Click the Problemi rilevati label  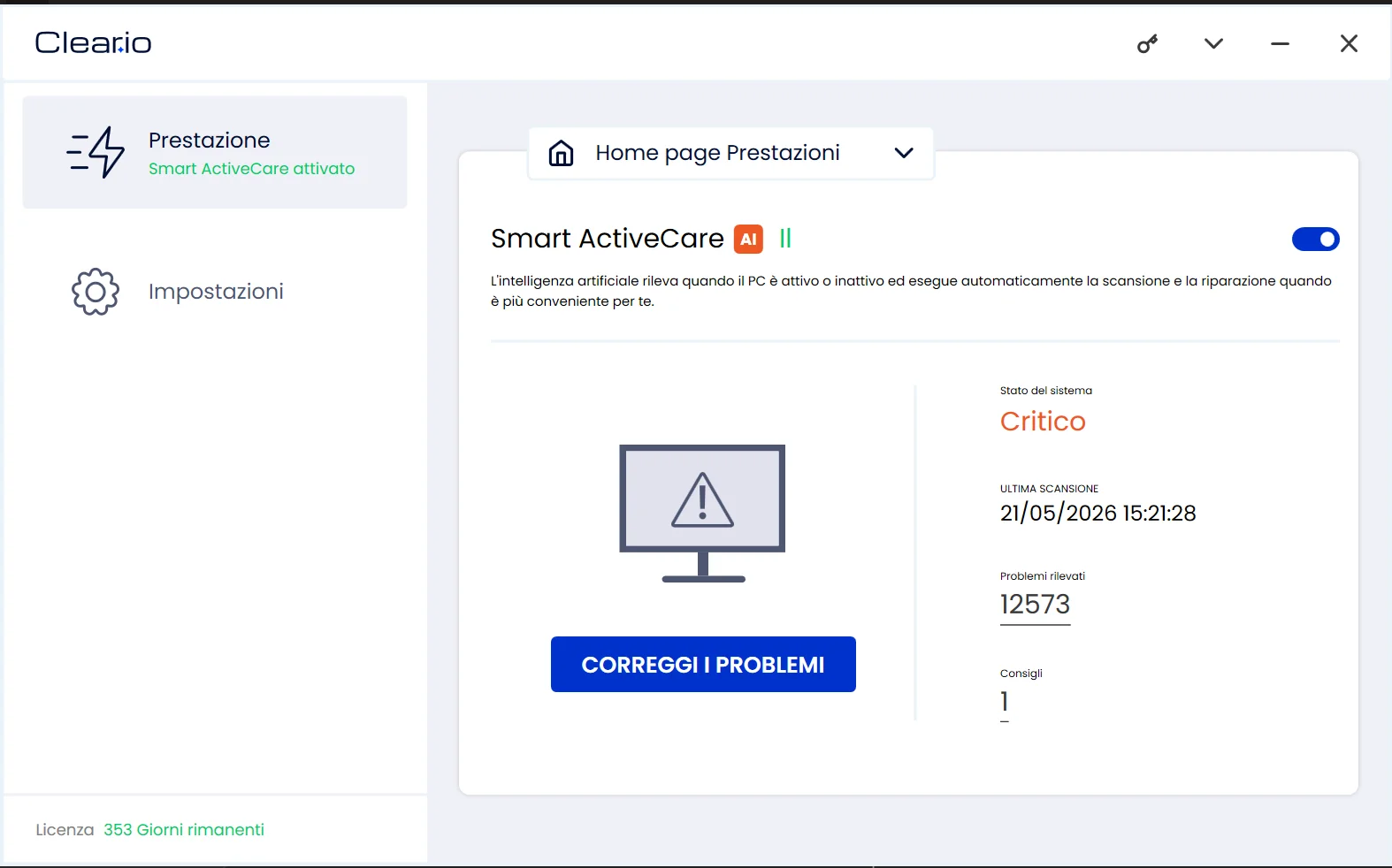pyautogui.click(x=1043, y=576)
